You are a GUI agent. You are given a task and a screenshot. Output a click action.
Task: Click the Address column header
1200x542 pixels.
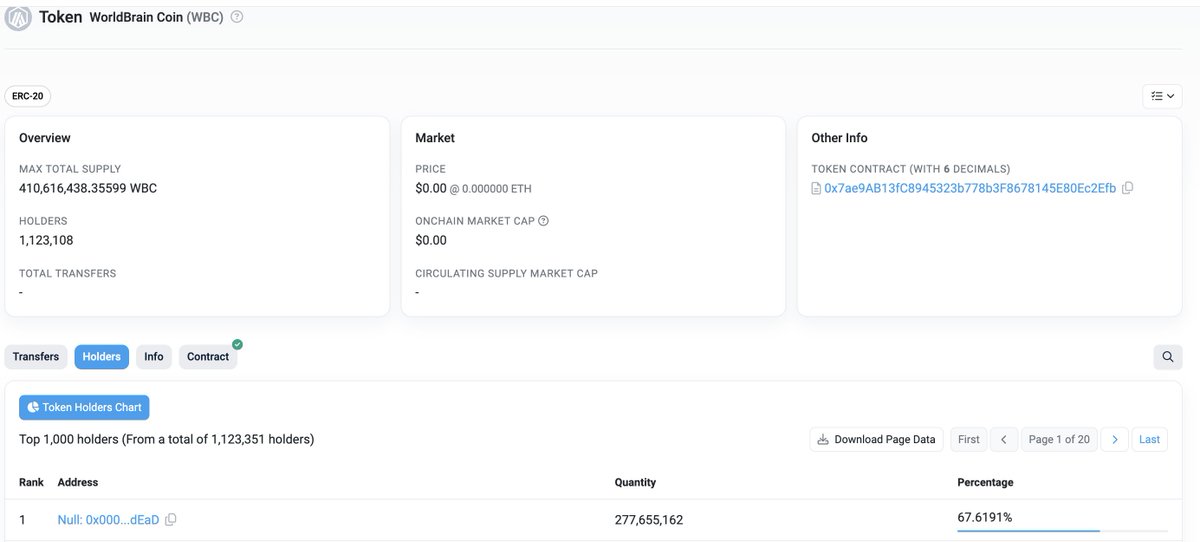(x=78, y=482)
